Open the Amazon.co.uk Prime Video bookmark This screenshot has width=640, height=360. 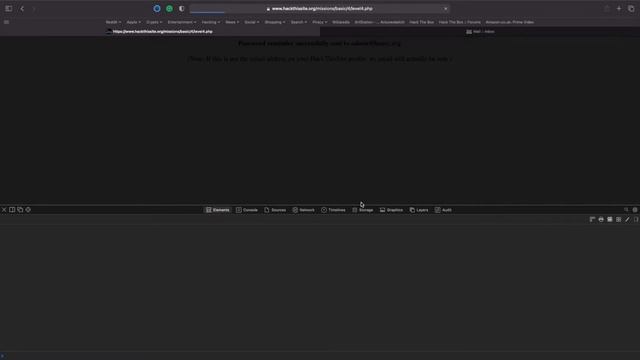coord(509,22)
